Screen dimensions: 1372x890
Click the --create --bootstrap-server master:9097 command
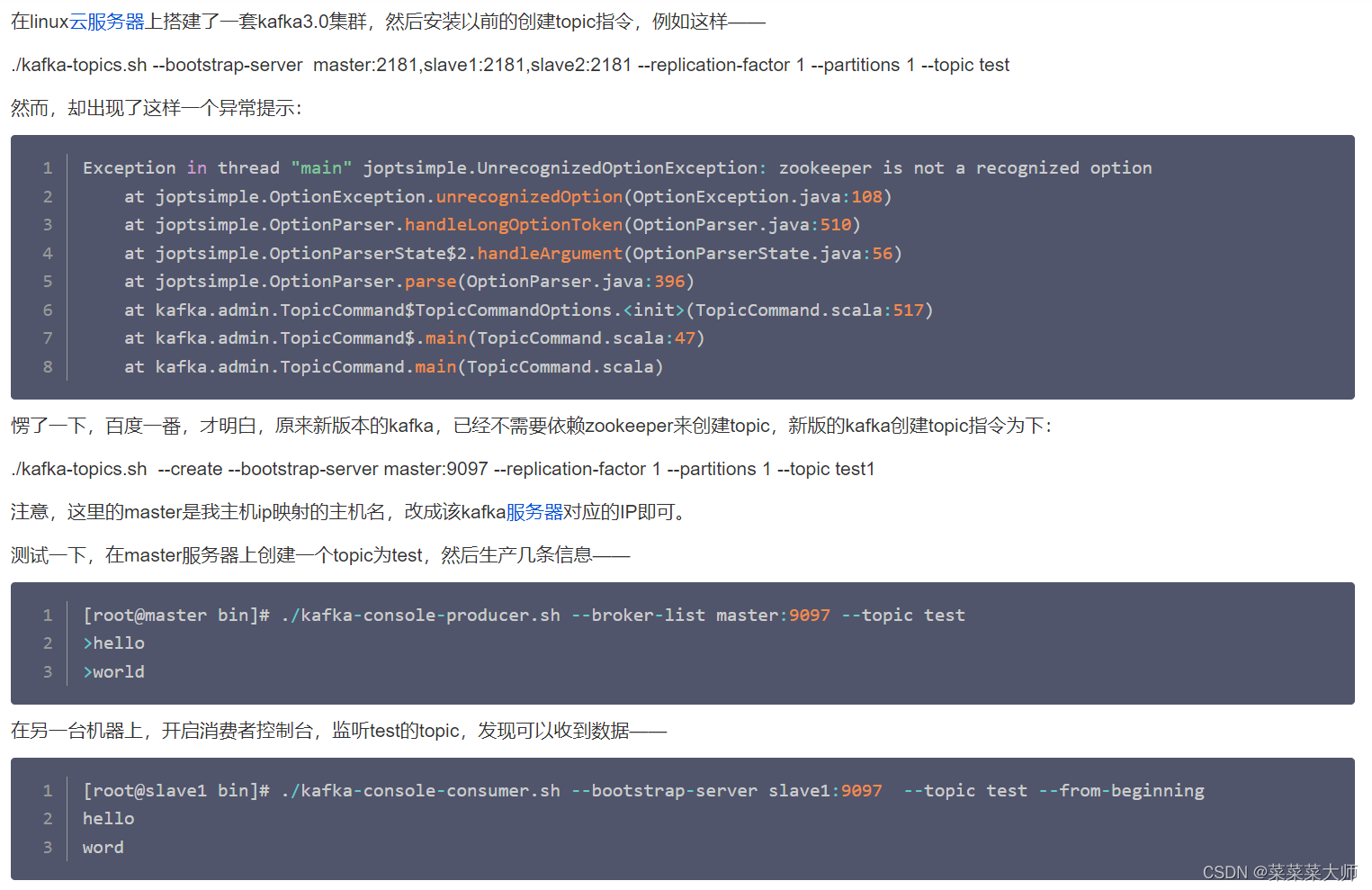tap(444, 469)
